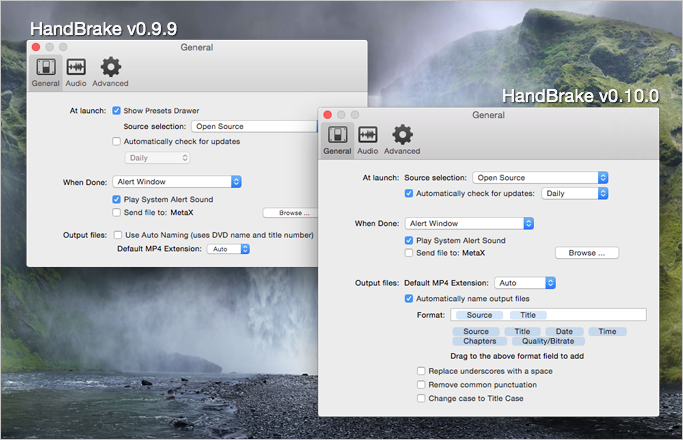This screenshot has width=683, height=440.
Task: Toggle Play System Alert Sound in v0.9.9 window
Action: click(x=116, y=199)
